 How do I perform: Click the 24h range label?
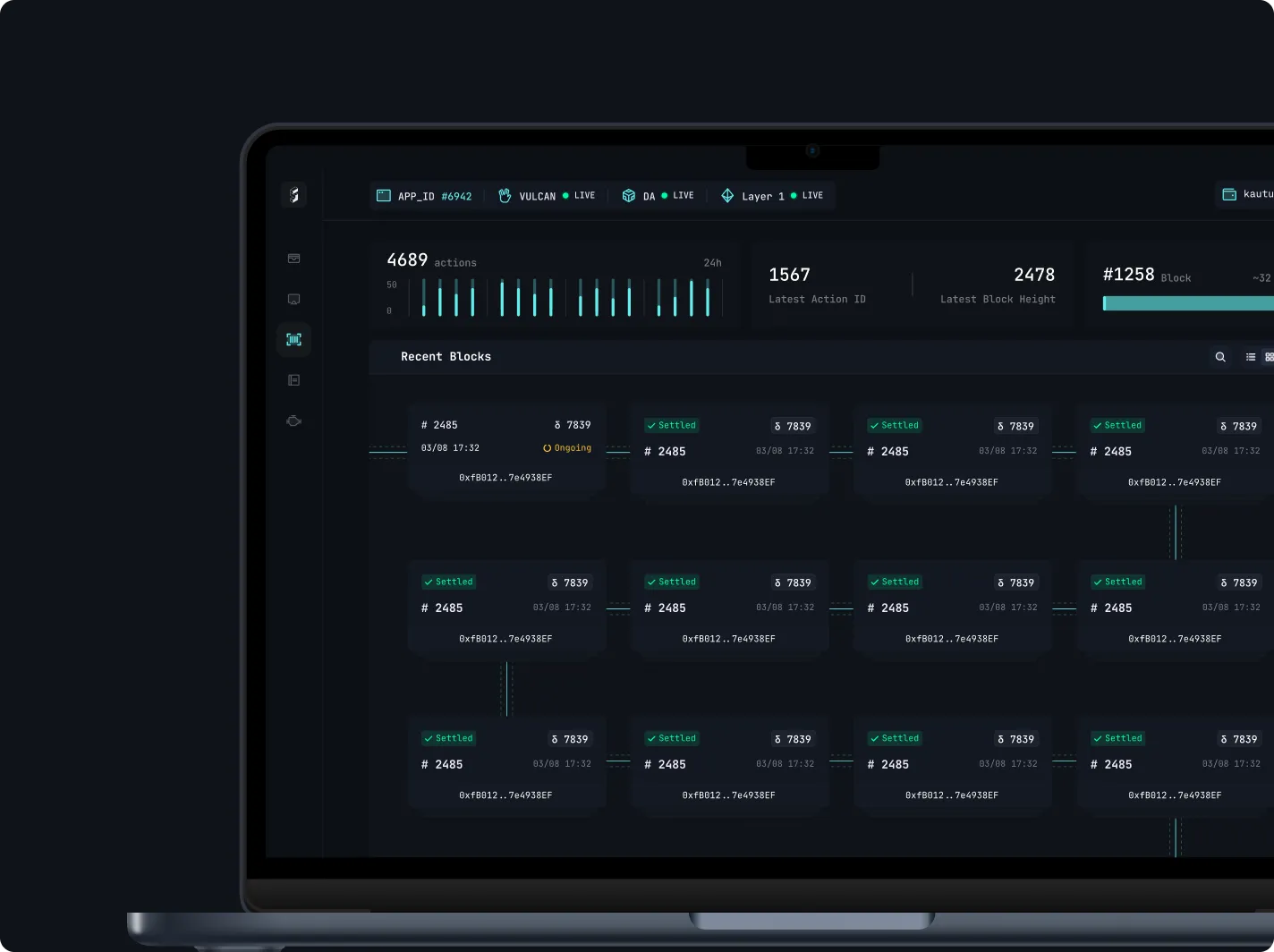tap(712, 263)
